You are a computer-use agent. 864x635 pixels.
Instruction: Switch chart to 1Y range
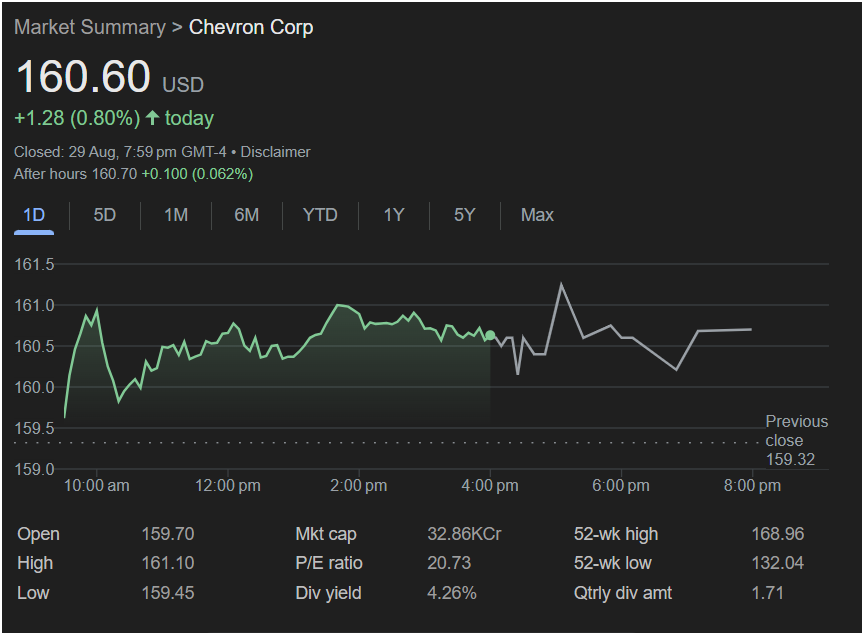click(394, 215)
